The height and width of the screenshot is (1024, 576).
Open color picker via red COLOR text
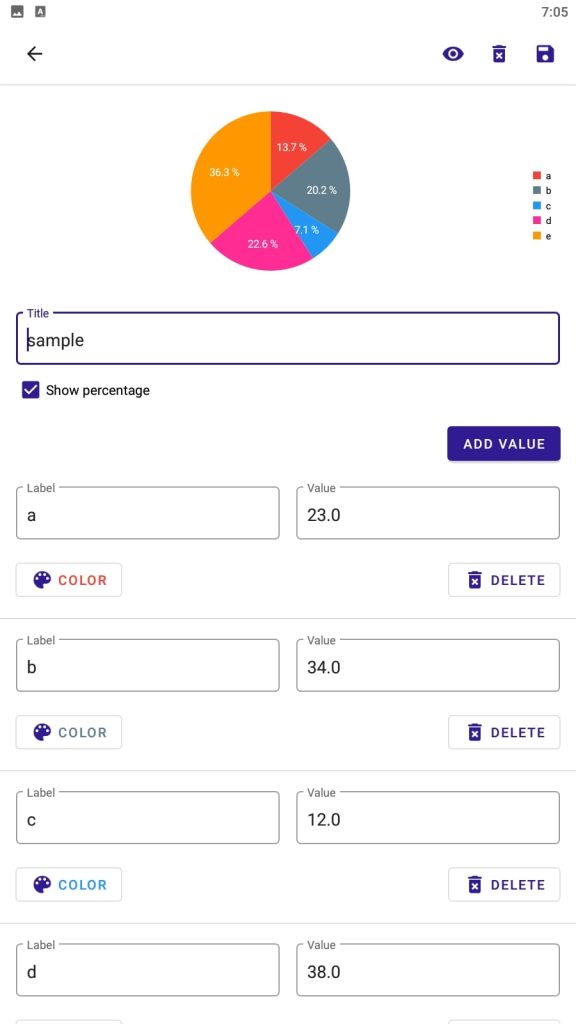pos(82,580)
